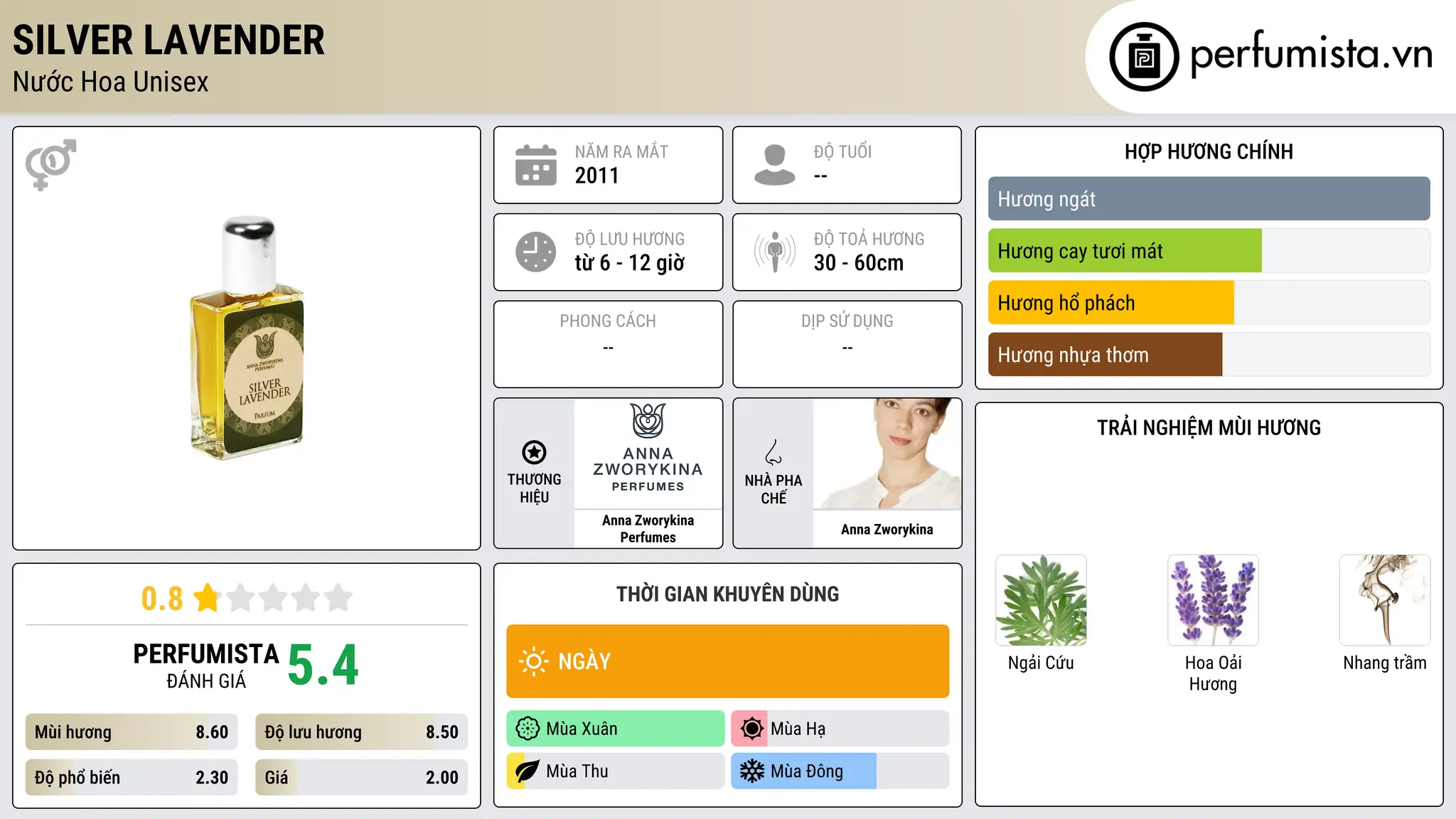The width and height of the screenshot is (1456, 819).
Task: Click the DỊP SỬ DỤNG label
Action: click(847, 321)
